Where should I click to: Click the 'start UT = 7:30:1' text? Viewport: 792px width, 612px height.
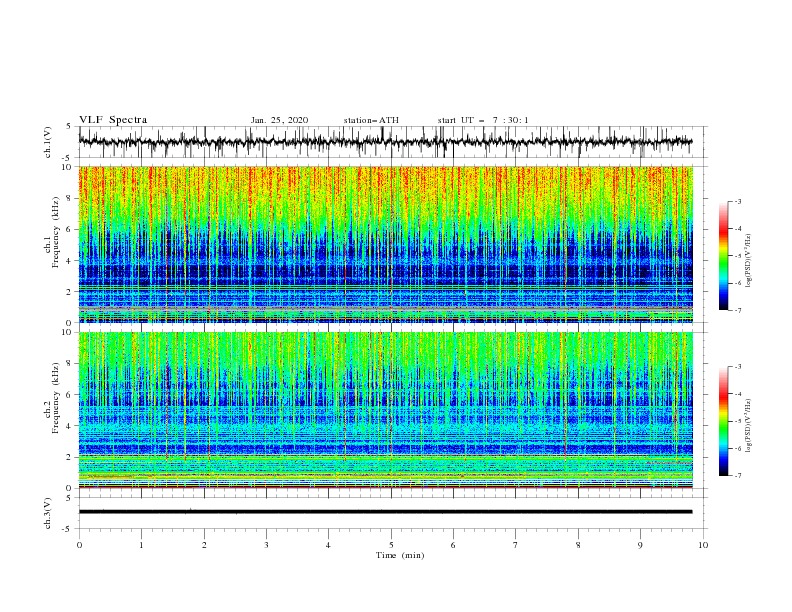pos(483,120)
